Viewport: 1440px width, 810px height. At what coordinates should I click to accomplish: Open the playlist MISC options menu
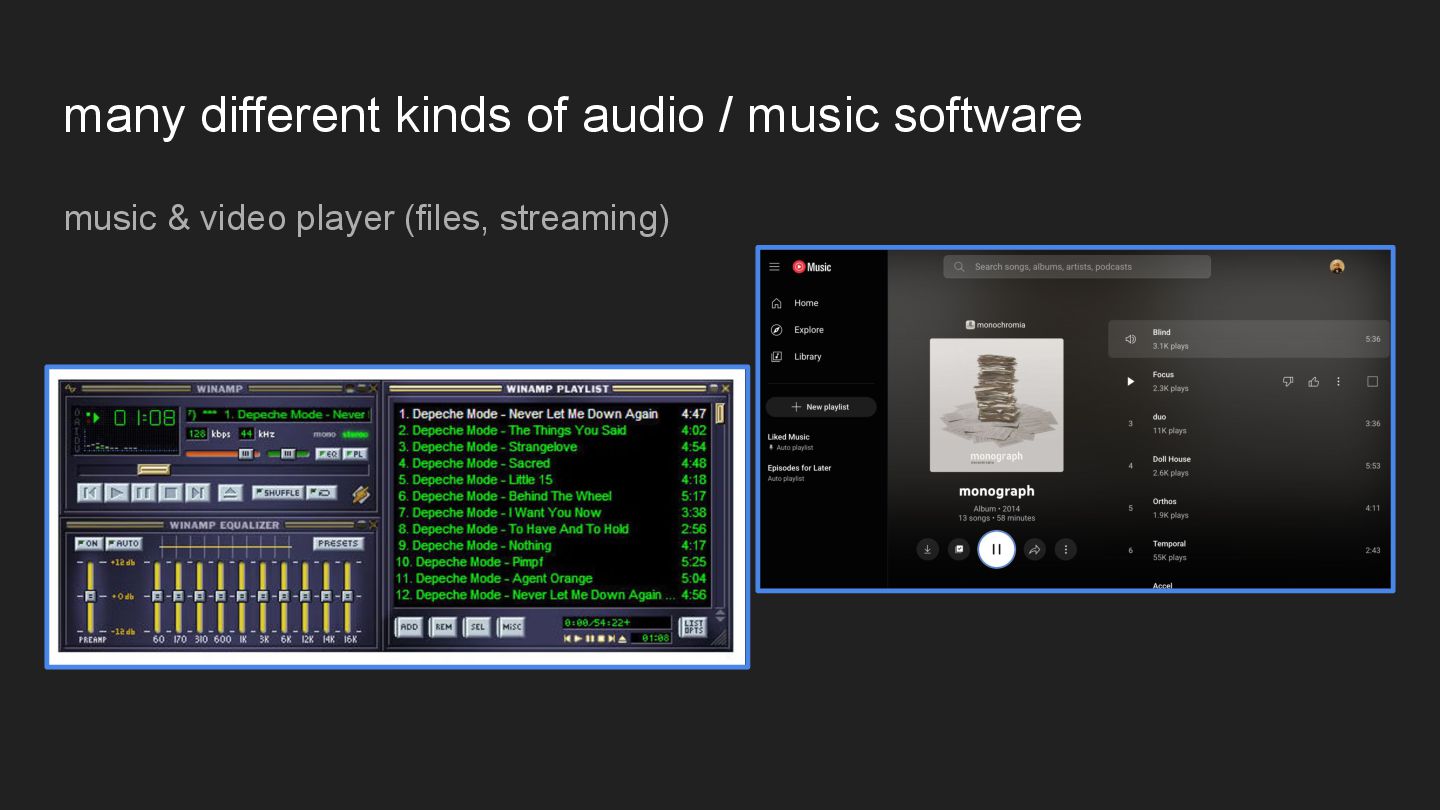512,627
